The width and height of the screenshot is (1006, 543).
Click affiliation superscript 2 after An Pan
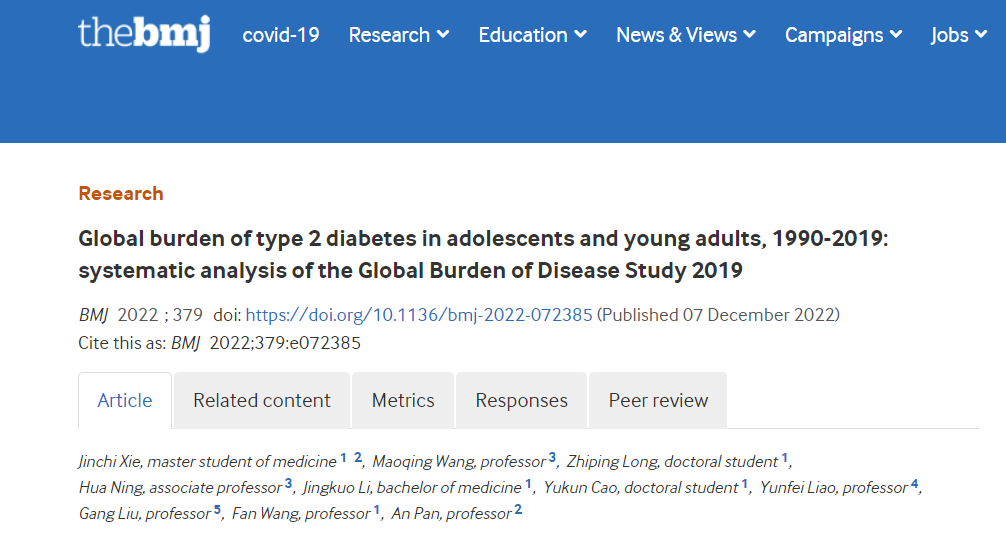click(x=518, y=510)
